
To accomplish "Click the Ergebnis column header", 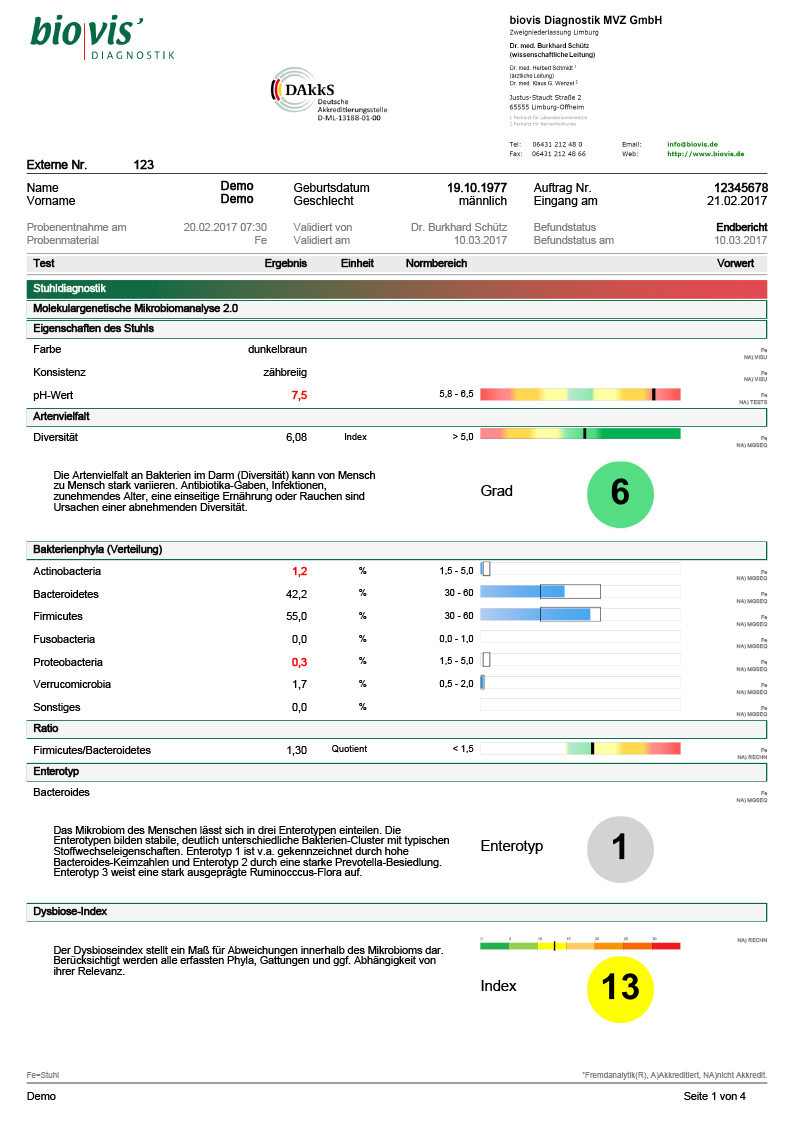I will (286, 264).
